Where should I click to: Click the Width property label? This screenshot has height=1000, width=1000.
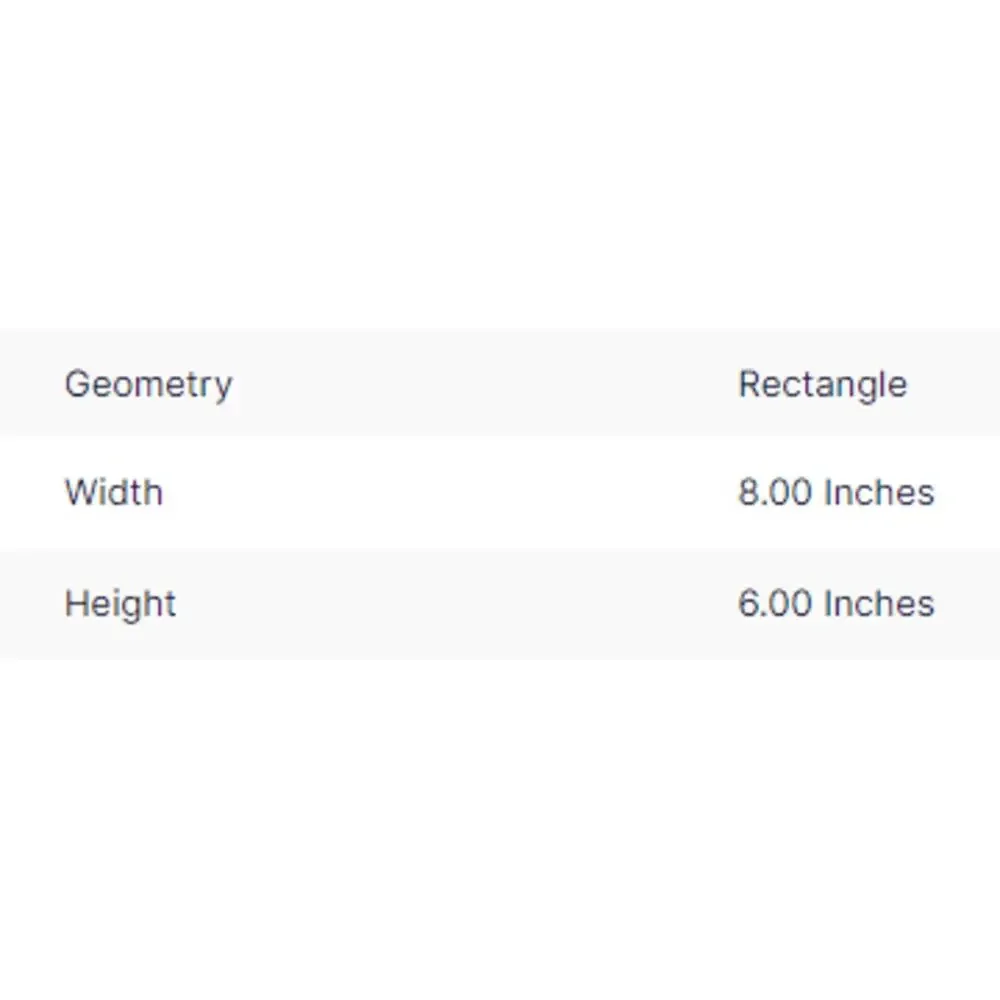[x=114, y=493]
